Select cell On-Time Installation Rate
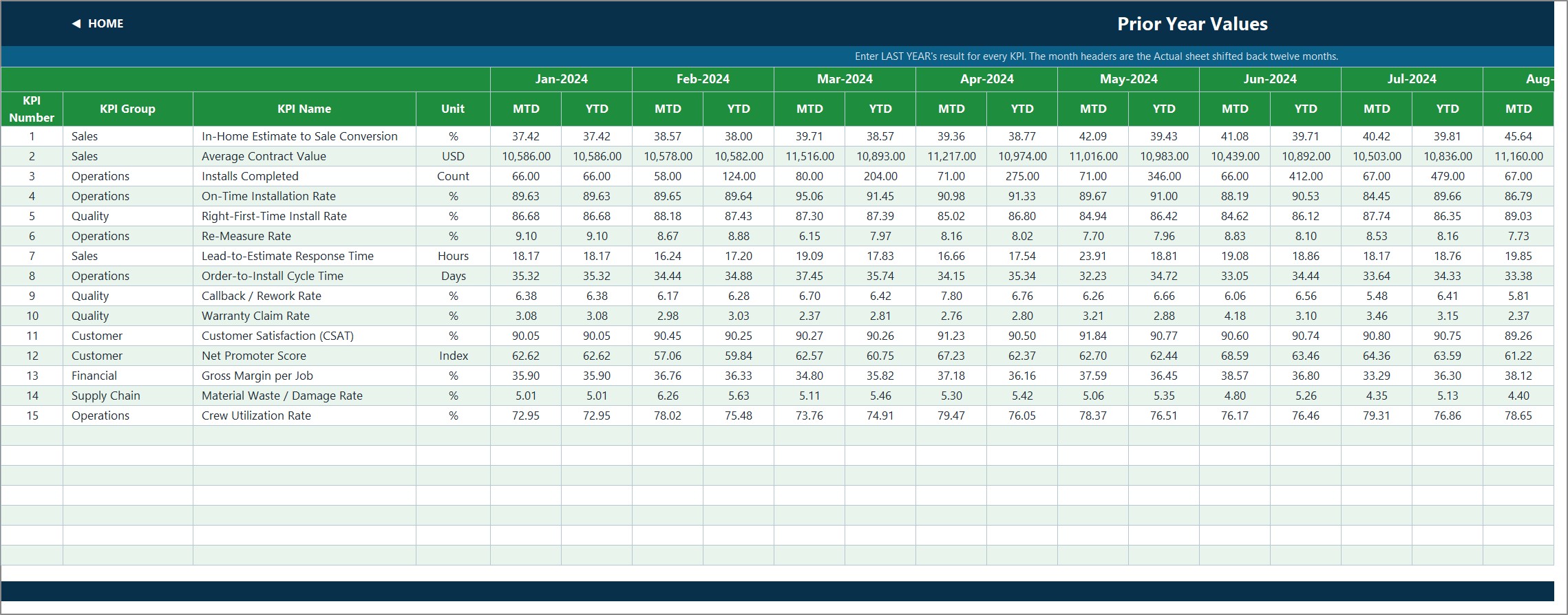The image size is (1568, 615). [304, 196]
